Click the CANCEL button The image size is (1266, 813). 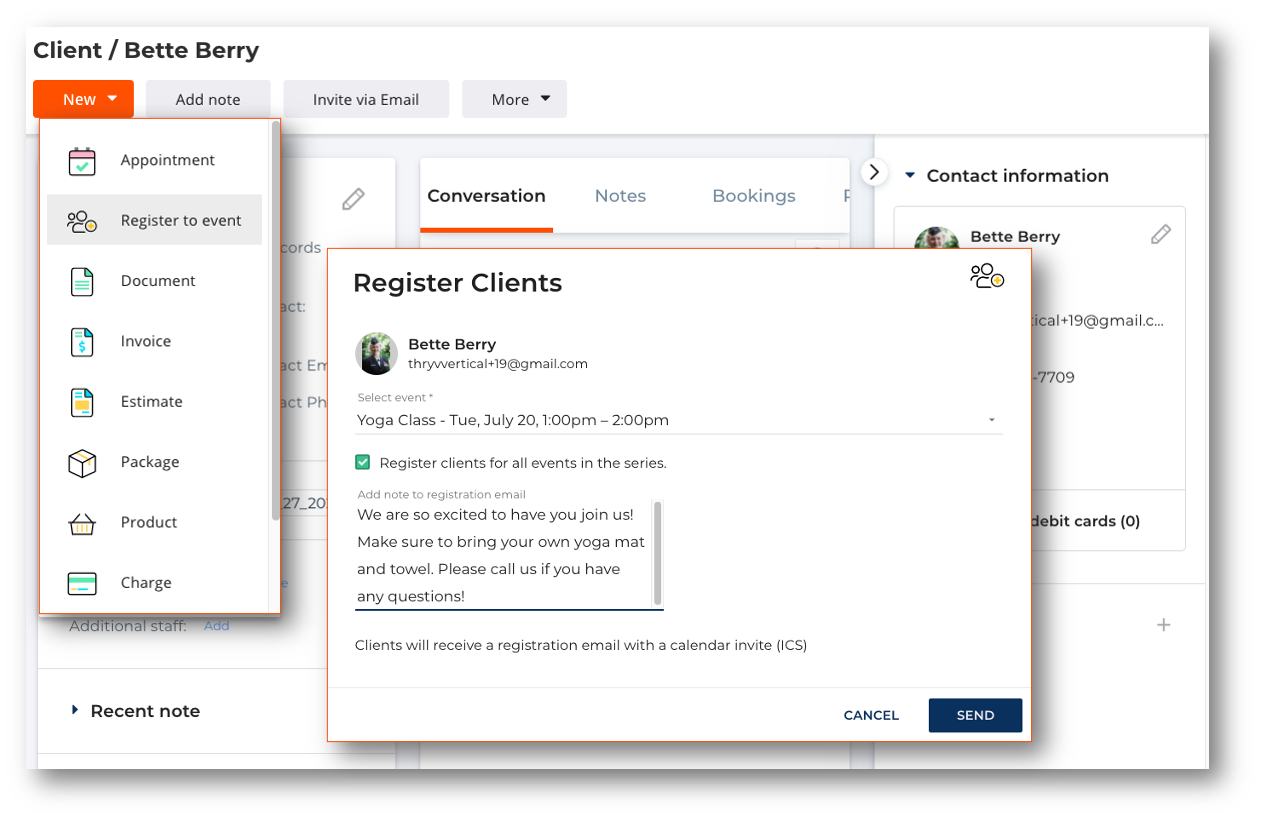pyautogui.click(x=871, y=715)
